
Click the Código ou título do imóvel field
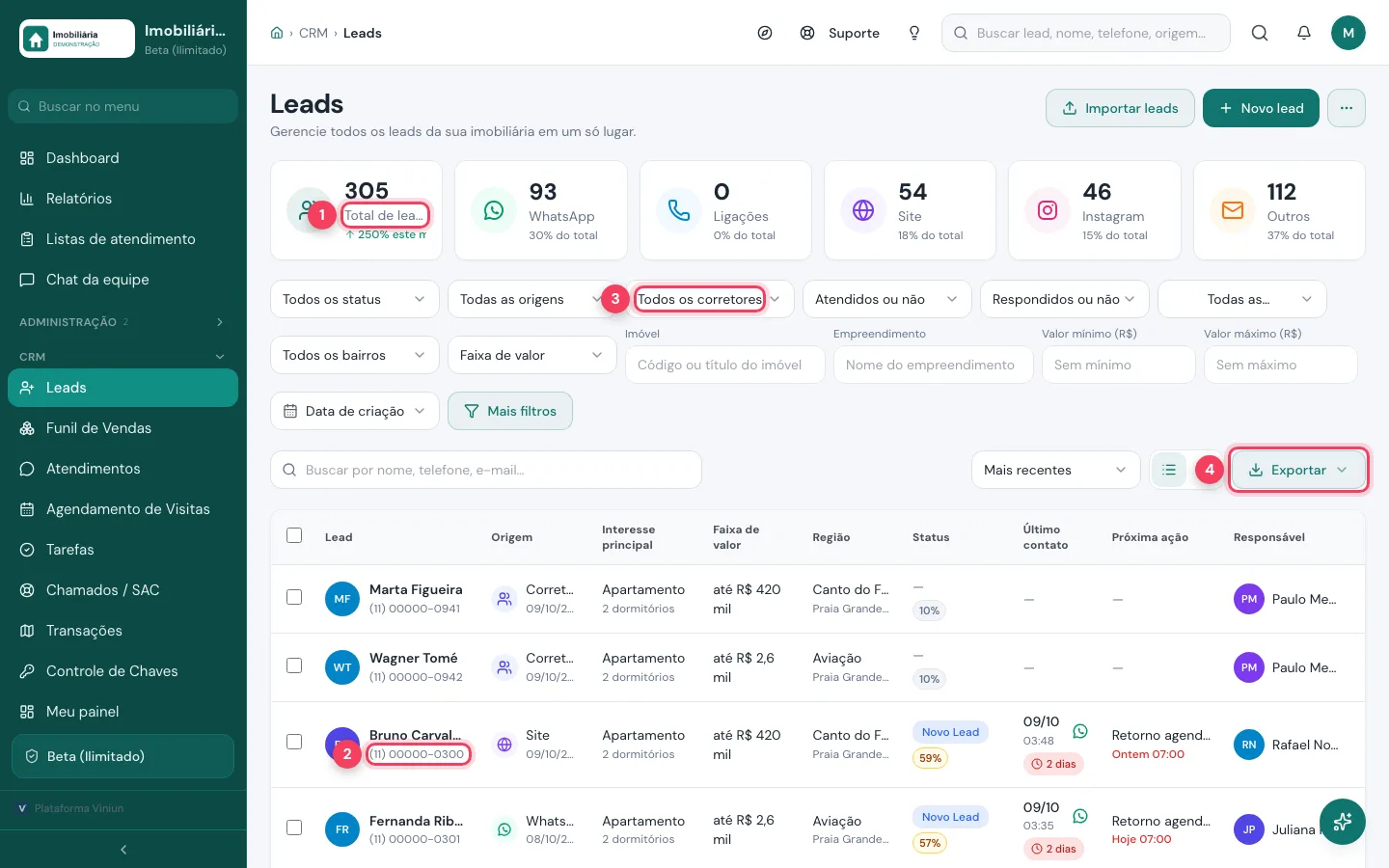pos(725,365)
